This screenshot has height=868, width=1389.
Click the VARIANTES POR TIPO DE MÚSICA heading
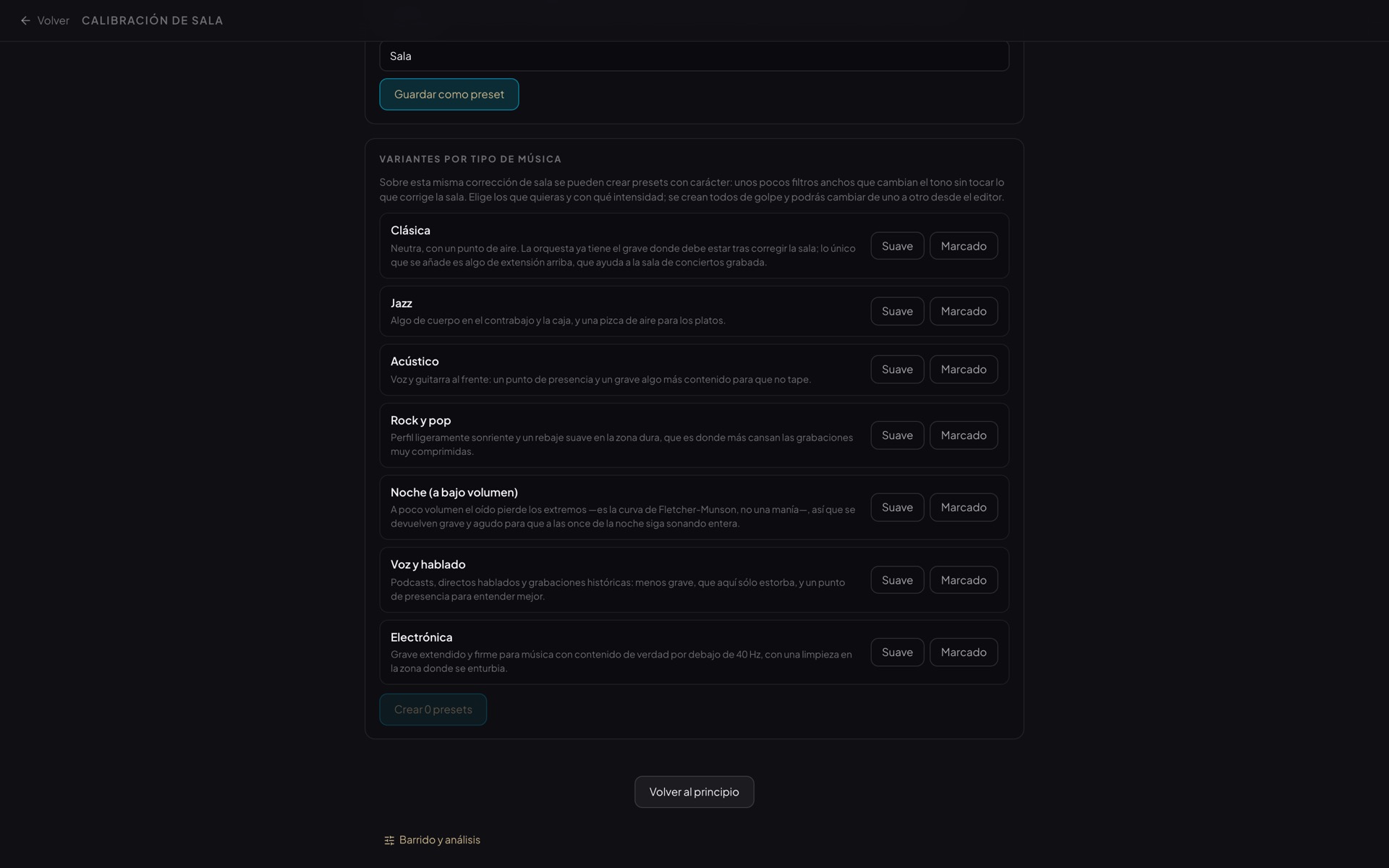click(x=470, y=159)
